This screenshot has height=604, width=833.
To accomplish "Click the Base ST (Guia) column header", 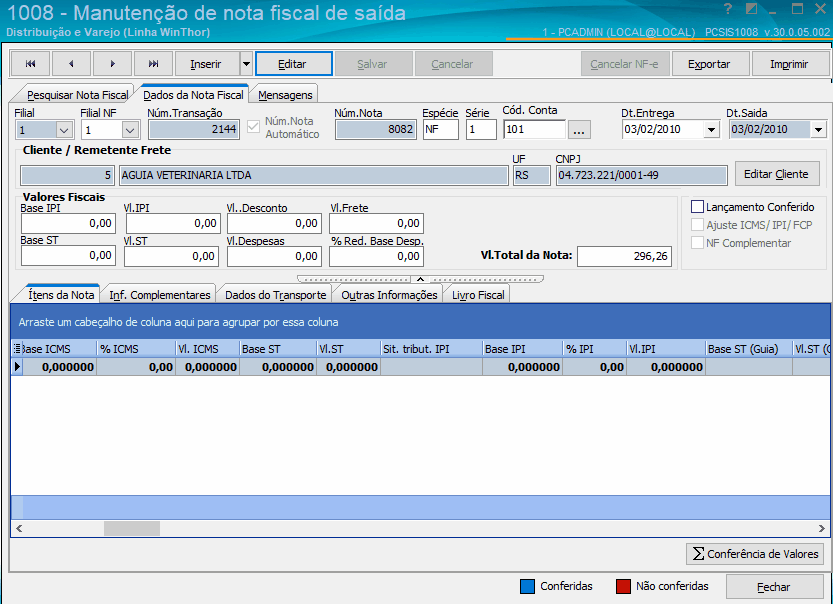I will tap(749, 349).
